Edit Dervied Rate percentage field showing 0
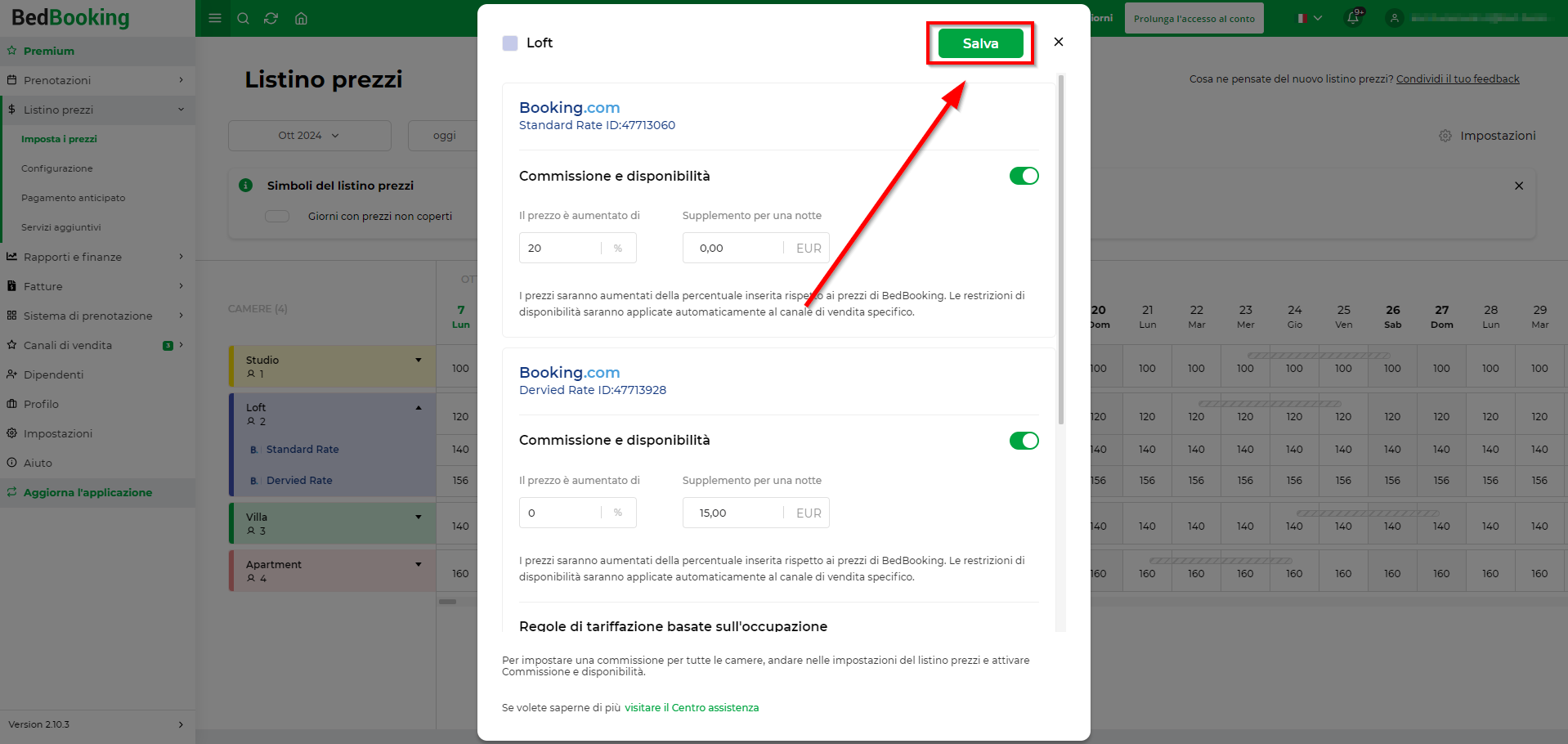The width and height of the screenshot is (1568, 744). (577, 513)
